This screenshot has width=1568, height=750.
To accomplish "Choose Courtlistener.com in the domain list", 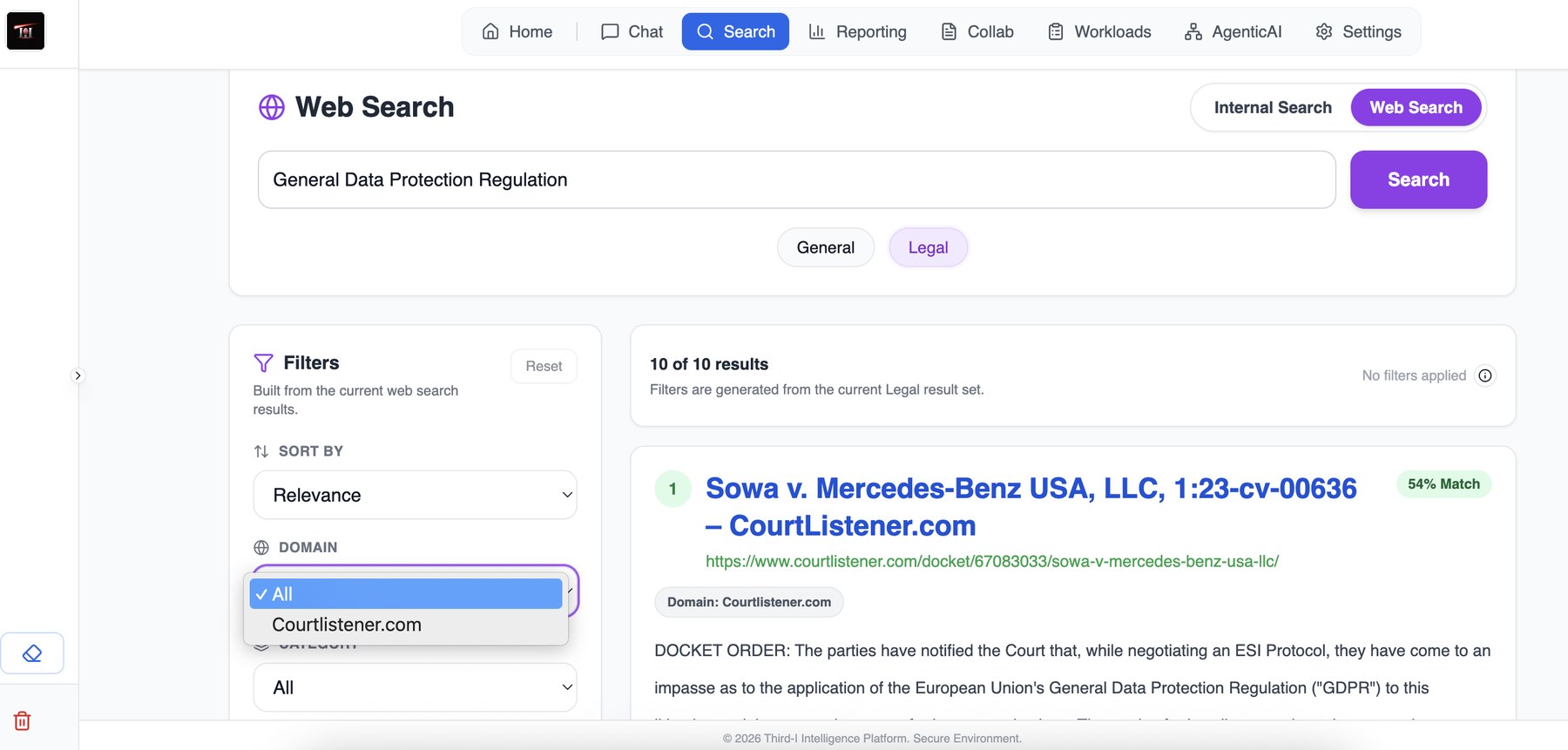I will coord(406,625).
